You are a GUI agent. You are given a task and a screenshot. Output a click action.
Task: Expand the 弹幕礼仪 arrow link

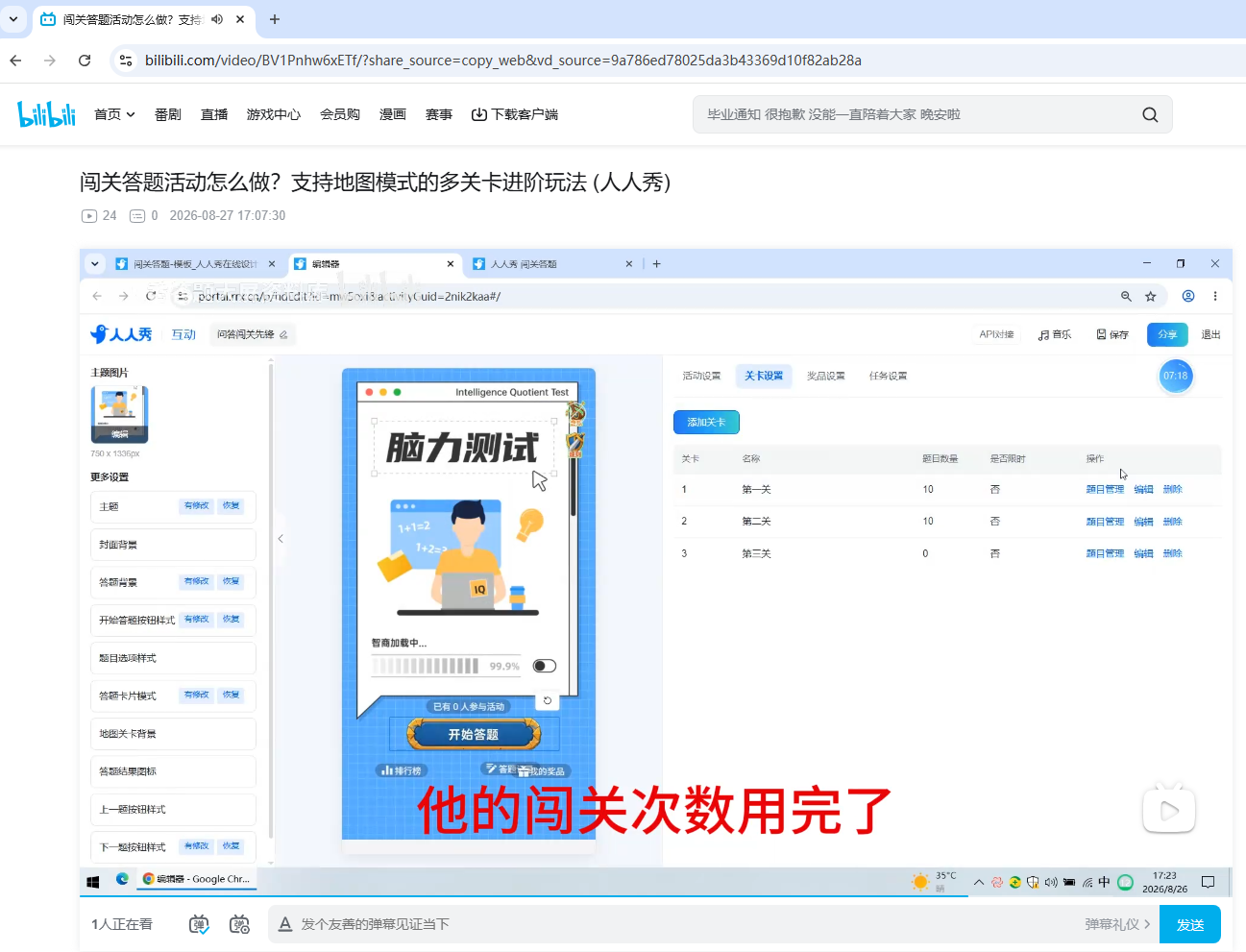pos(1117,924)
